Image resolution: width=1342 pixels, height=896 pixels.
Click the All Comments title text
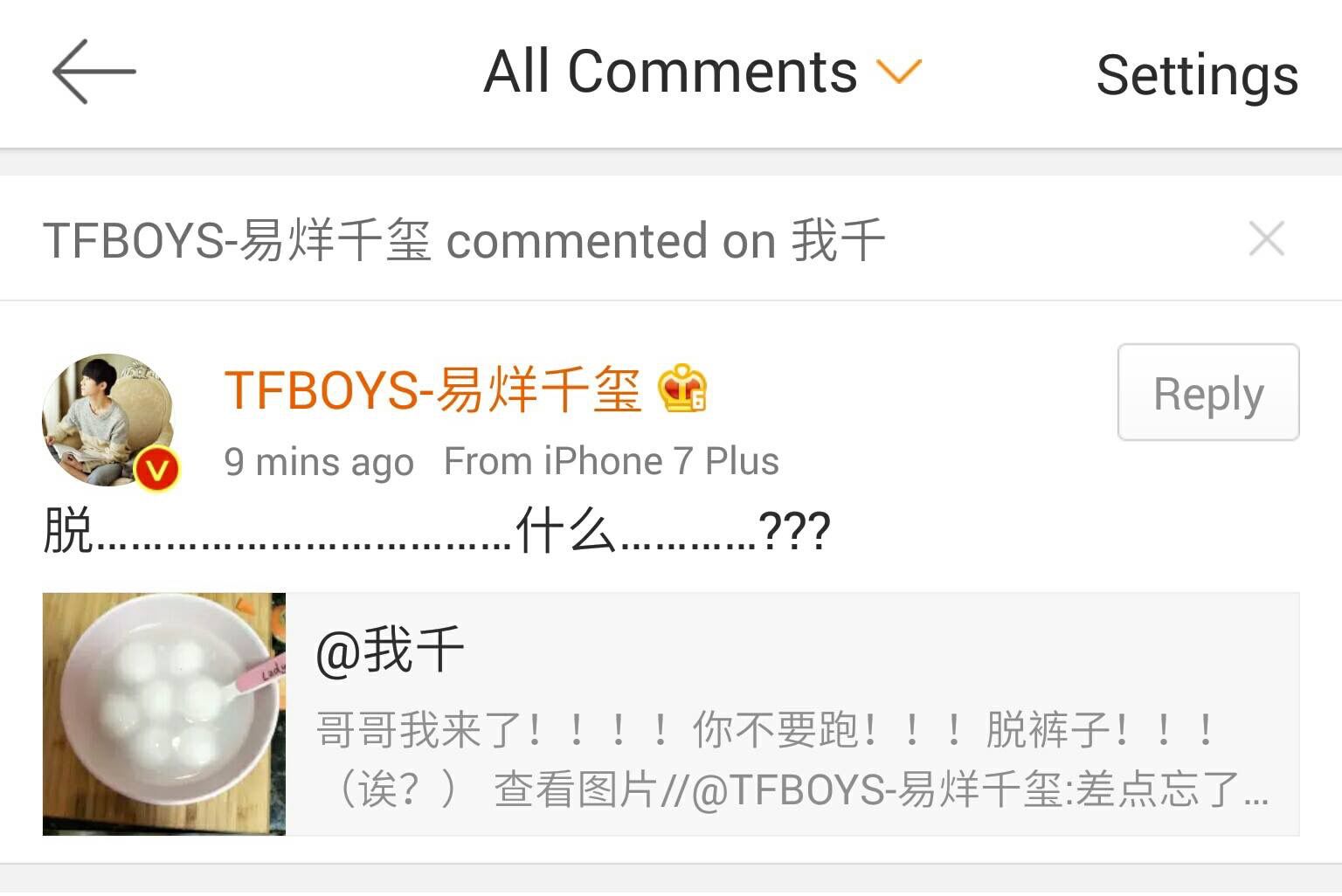pos(671,72)
